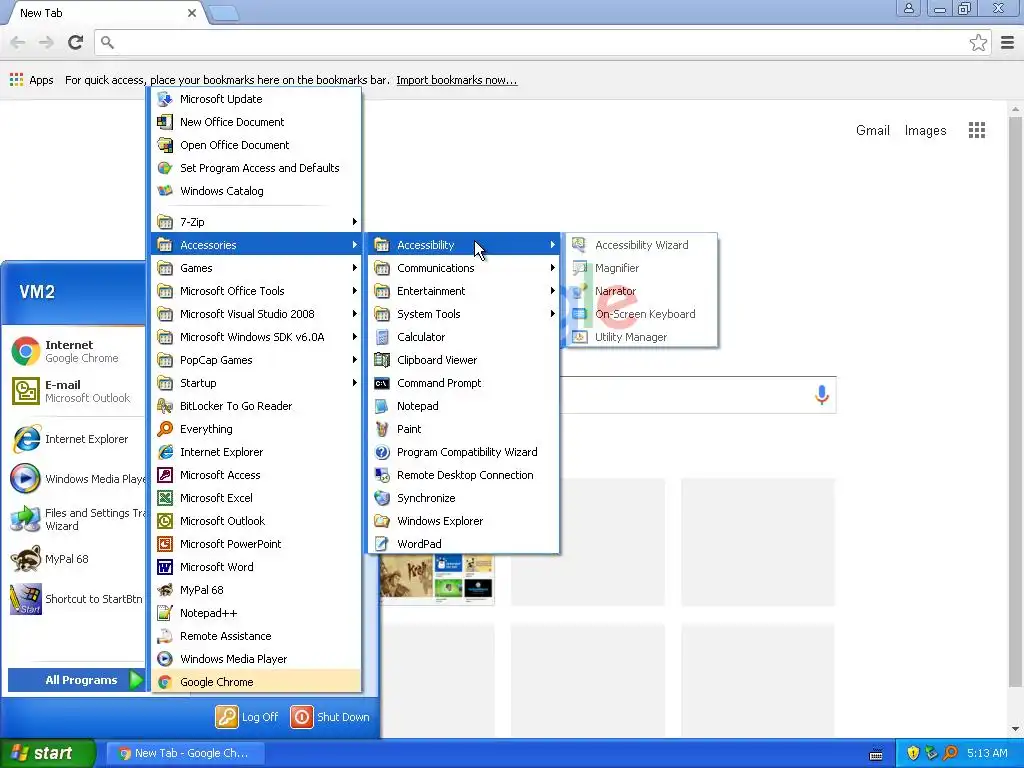The width and height of the screenshot is (1024, 768).
Task: Open Utility Manager
Action: click(x=642, y=337)
